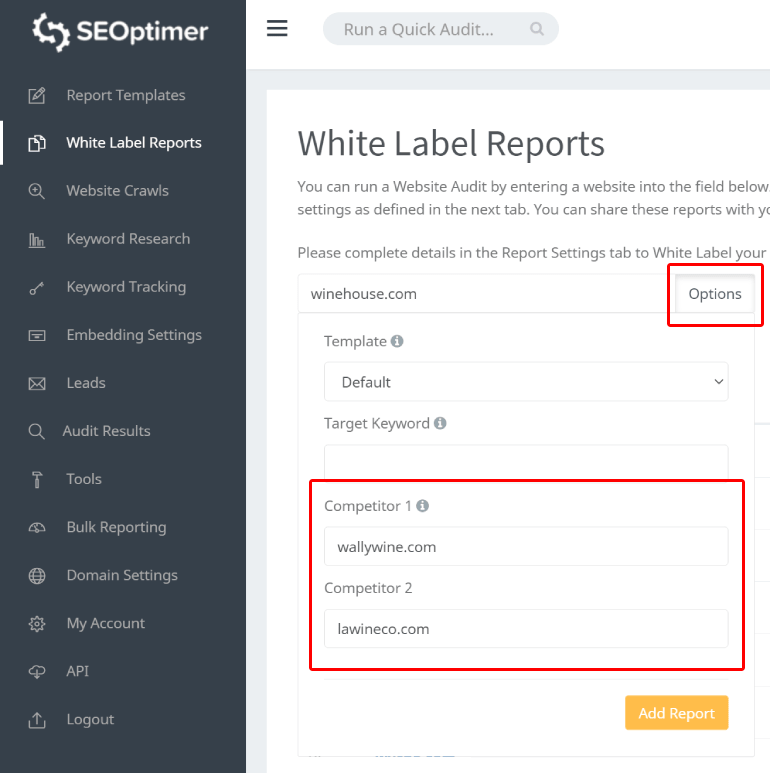The image size is (770, 773).
Task: Click the Domain Settings globe icon
Action: click(x=37, y=576)
